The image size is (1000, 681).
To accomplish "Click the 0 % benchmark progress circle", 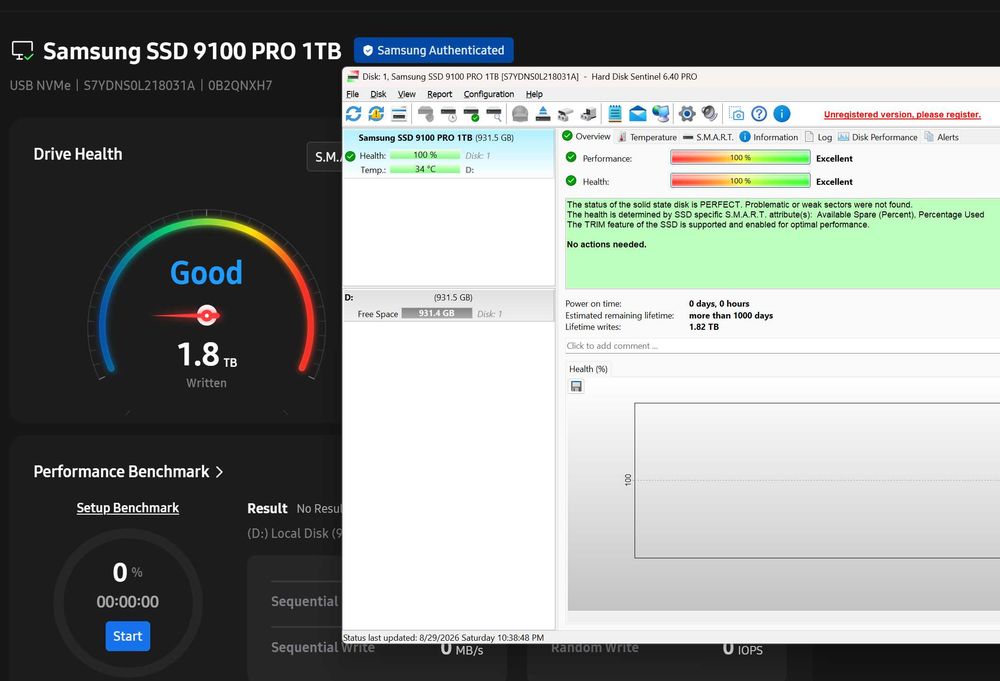I will (128, 601).
